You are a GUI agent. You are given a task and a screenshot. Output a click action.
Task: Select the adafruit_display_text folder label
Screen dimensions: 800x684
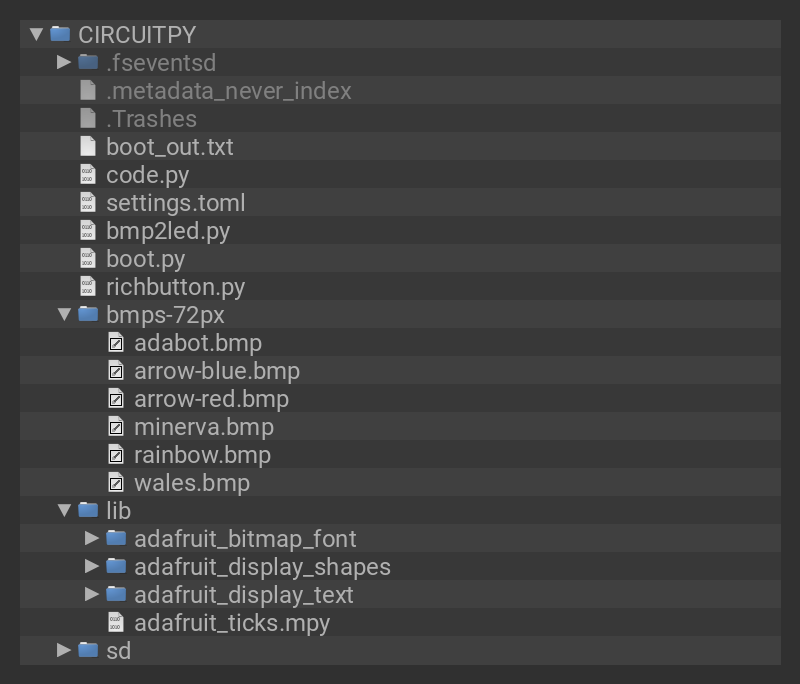pos(244,595)
